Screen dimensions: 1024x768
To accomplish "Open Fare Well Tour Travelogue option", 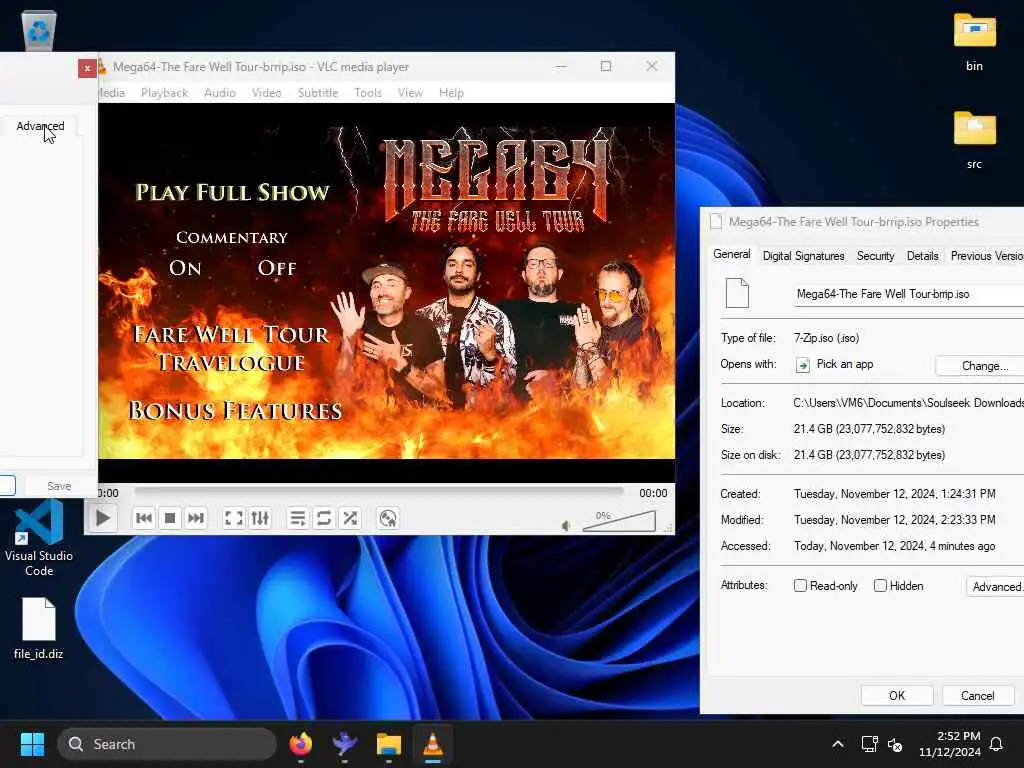I will click(231, 348).
